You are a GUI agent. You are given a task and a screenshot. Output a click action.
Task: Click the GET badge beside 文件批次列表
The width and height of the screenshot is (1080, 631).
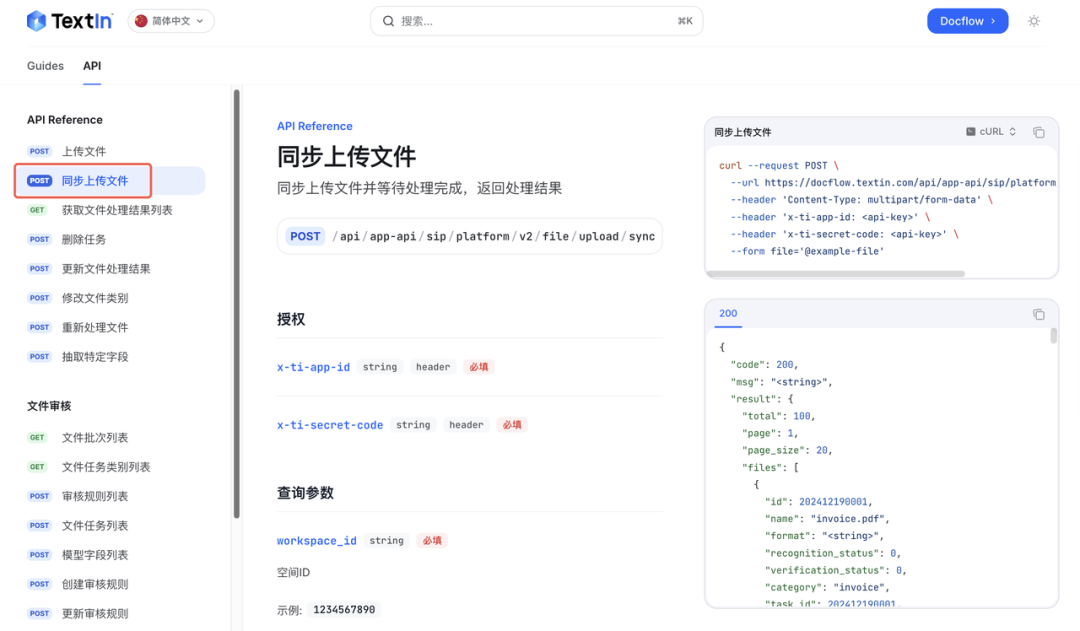(38, 438)
